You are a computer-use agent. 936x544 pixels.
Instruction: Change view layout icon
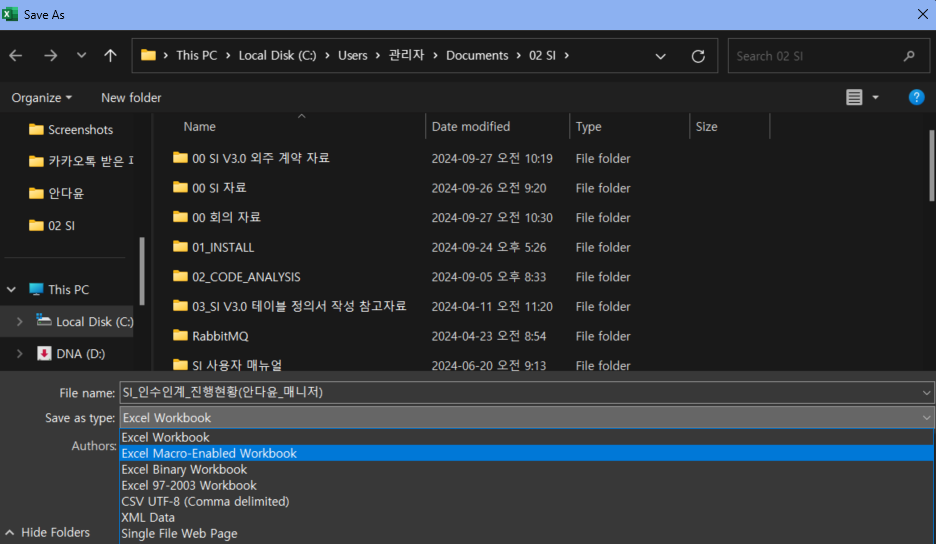tap(854, 97)
